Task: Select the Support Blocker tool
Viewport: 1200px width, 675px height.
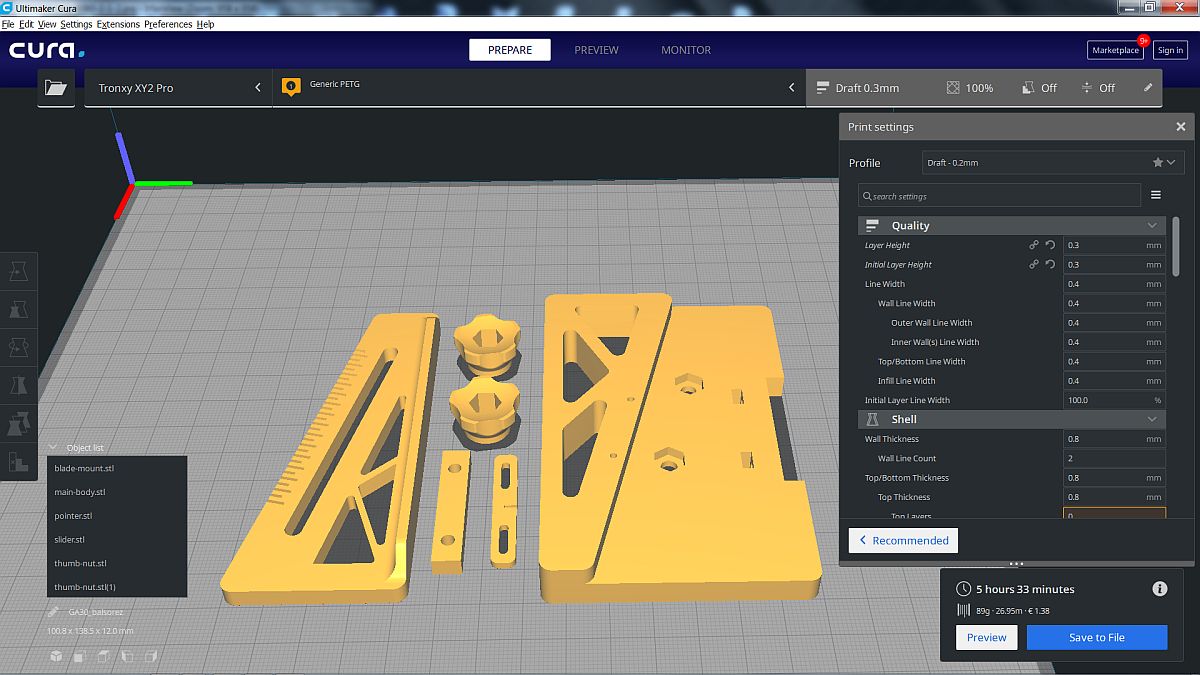Action: tap(18, 462)
